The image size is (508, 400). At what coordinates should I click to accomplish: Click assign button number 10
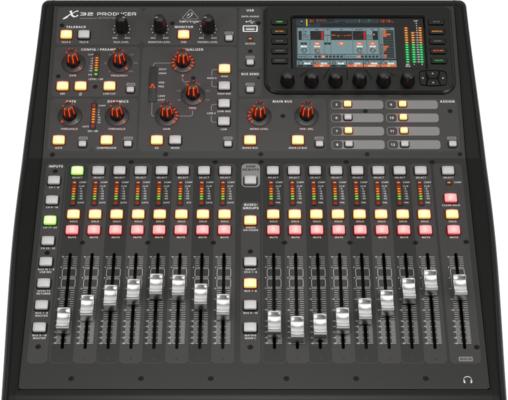pos(403,117)
